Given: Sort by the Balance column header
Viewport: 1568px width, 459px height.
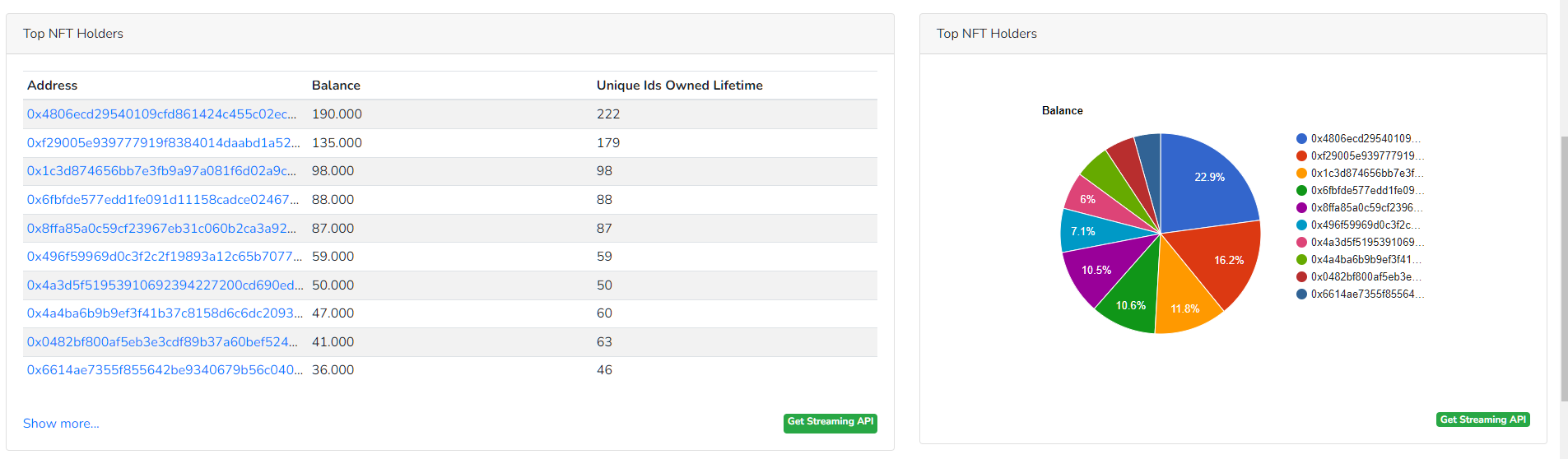Looking at the screenshot, I should click(x=336, y=86).
